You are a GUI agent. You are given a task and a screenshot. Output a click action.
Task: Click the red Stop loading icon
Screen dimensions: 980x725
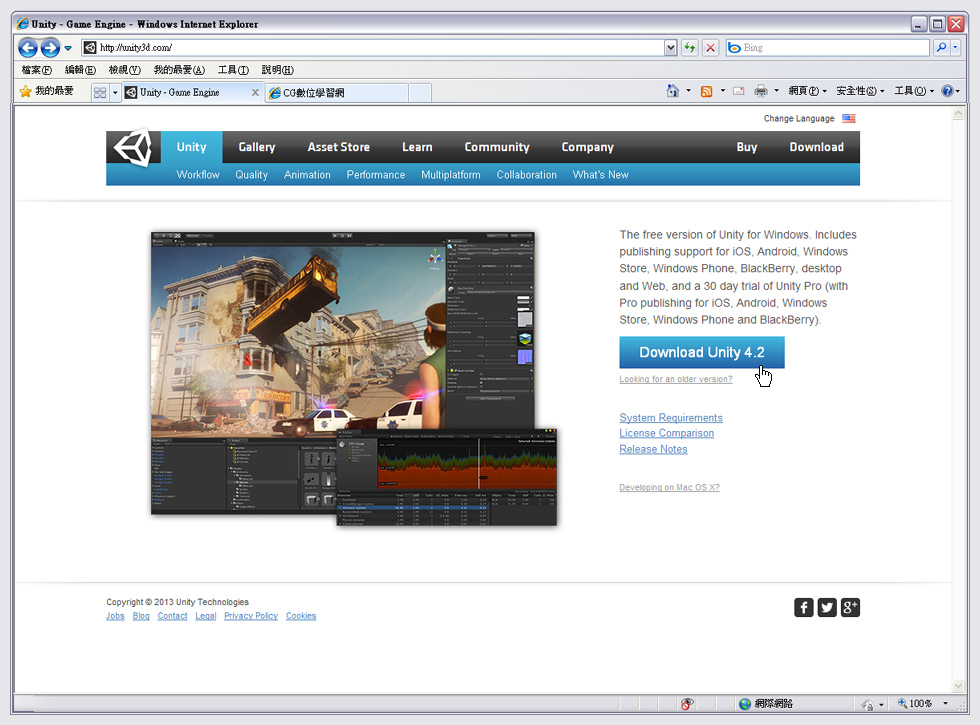[711, 48]
